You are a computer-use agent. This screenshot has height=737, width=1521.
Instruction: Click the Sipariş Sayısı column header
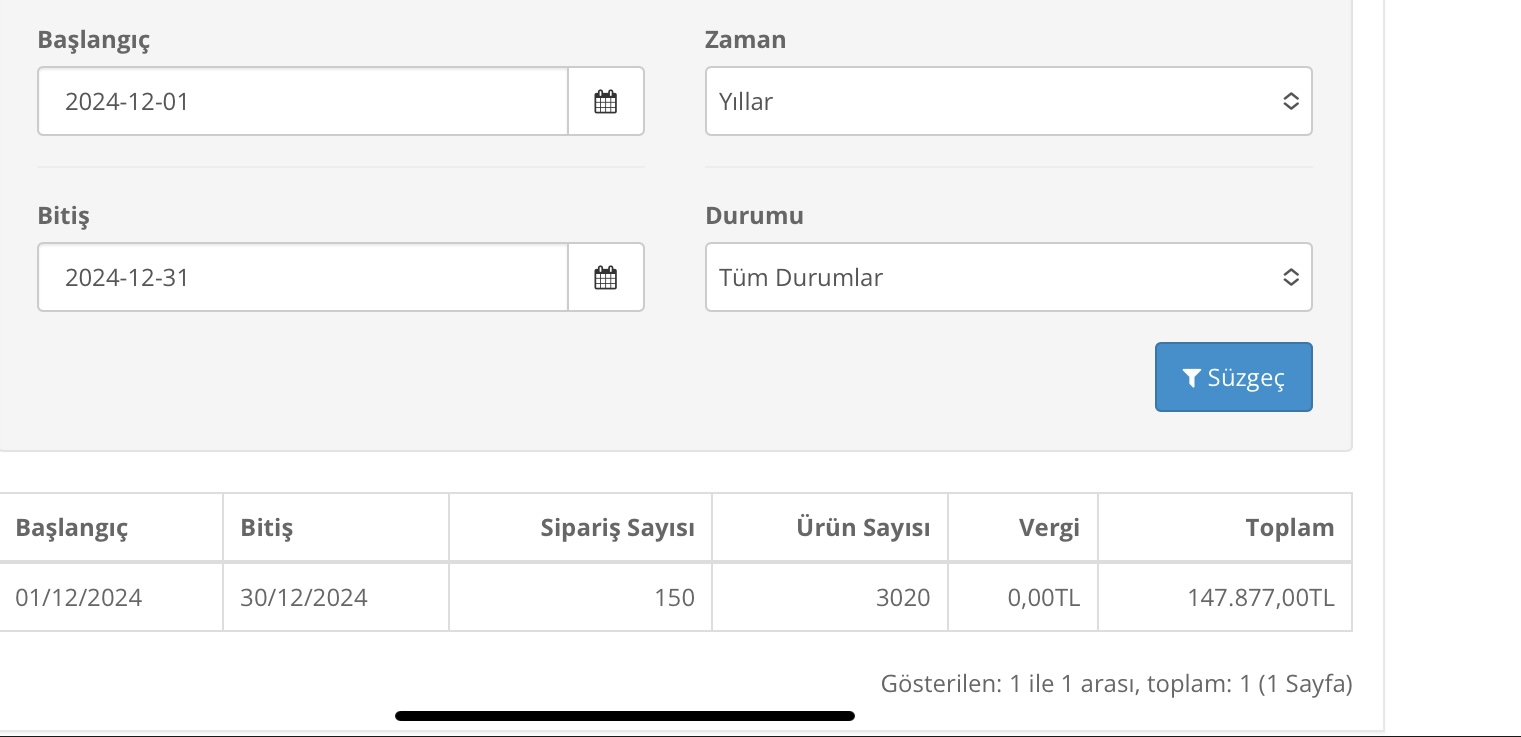(x=617, y=527)
